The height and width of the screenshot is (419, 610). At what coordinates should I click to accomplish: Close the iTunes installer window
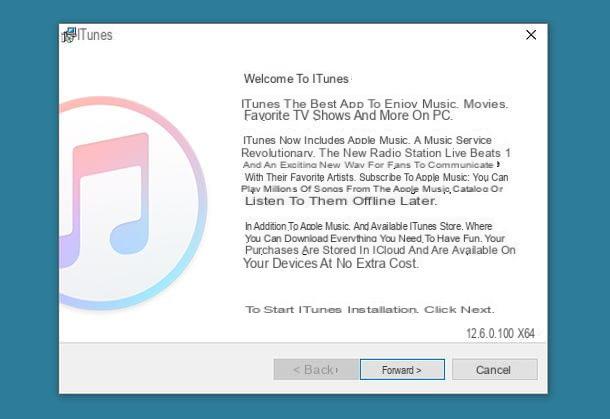pyautogui.click(x=531, y=35)
